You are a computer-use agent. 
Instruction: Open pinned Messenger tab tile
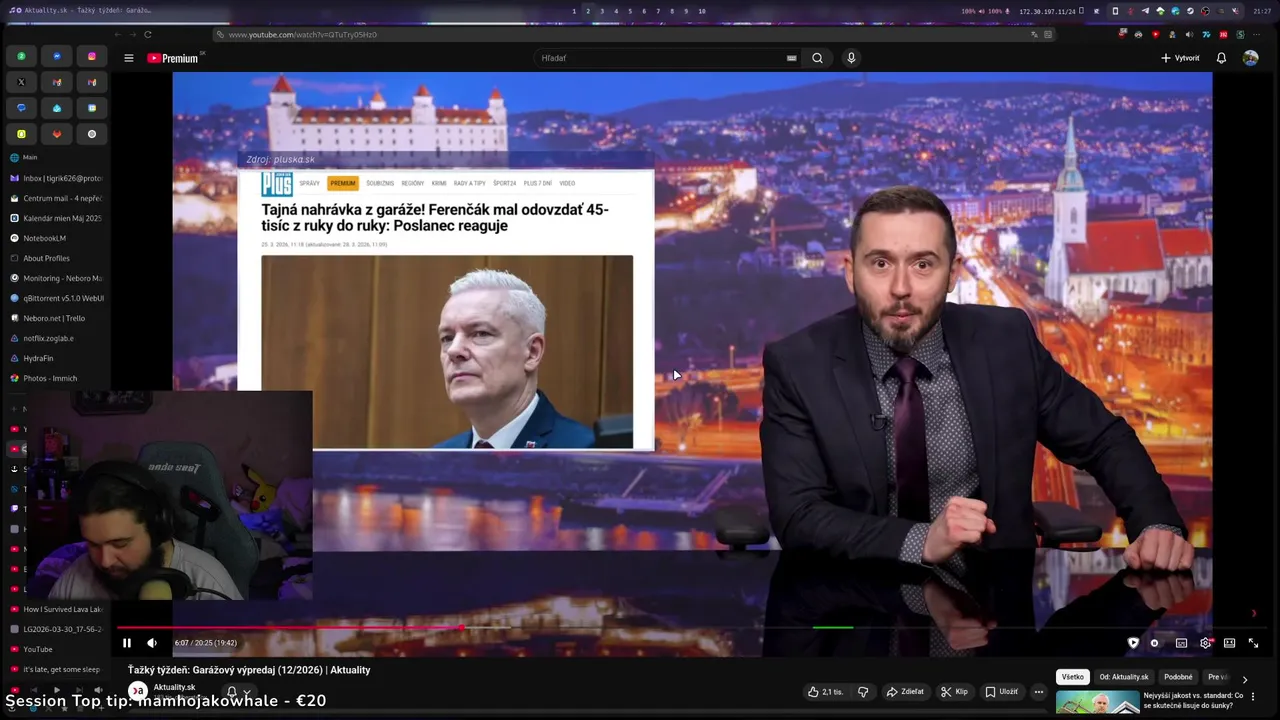[x=56, y=56]
